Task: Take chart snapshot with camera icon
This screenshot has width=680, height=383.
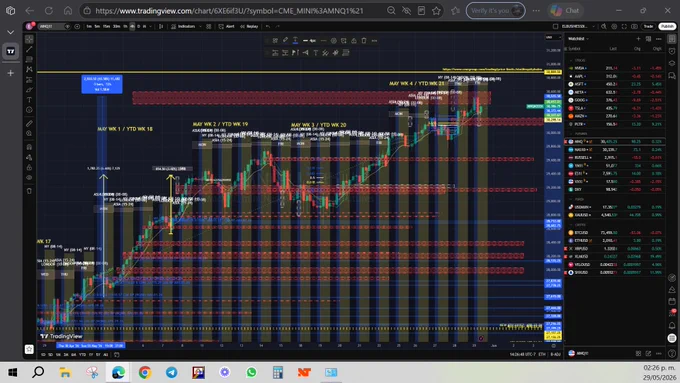Action: pos(634,26)
